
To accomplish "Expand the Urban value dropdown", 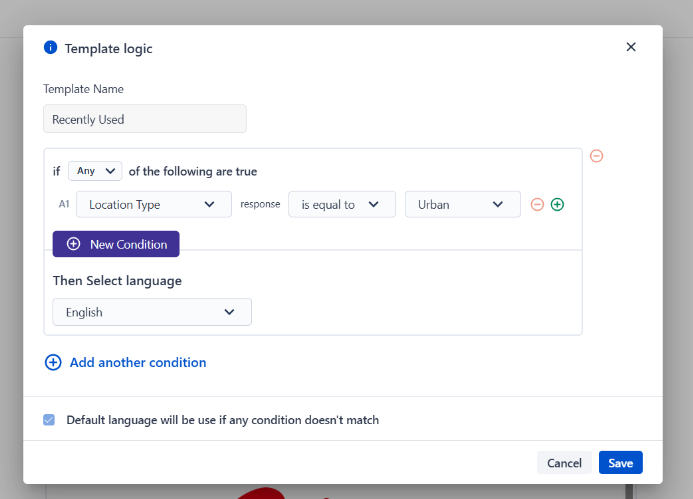I will point(462,204).
